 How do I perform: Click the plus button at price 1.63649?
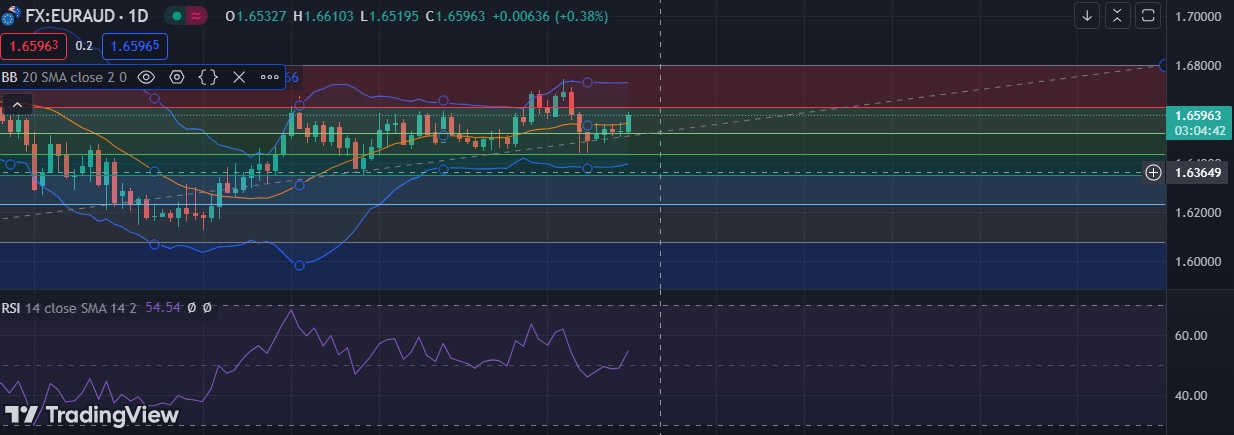[x=1153, y=172]
